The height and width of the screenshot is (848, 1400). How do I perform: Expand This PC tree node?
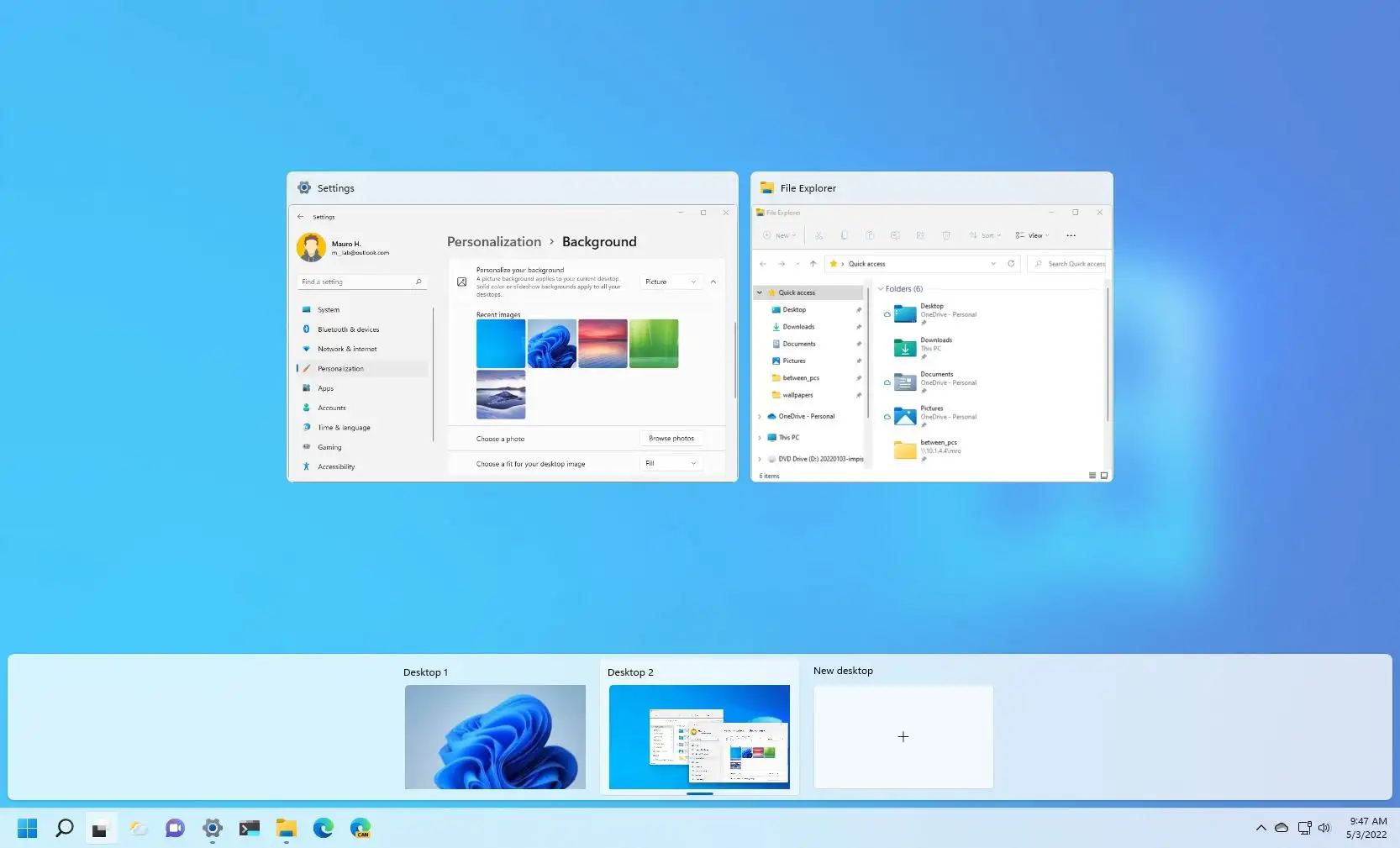pyautogui.click(x=760, y=437)
